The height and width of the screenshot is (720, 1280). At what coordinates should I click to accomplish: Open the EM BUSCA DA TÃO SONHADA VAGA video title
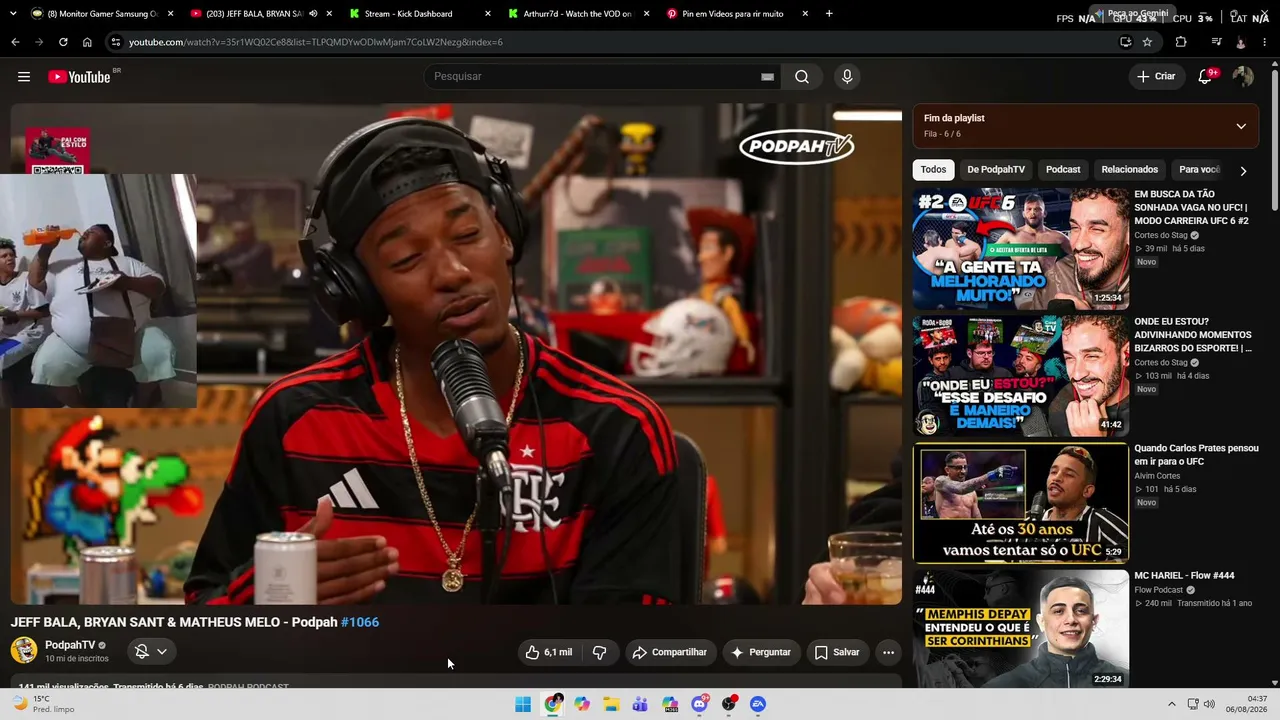pyautogui.click(x=1192, y=207)
